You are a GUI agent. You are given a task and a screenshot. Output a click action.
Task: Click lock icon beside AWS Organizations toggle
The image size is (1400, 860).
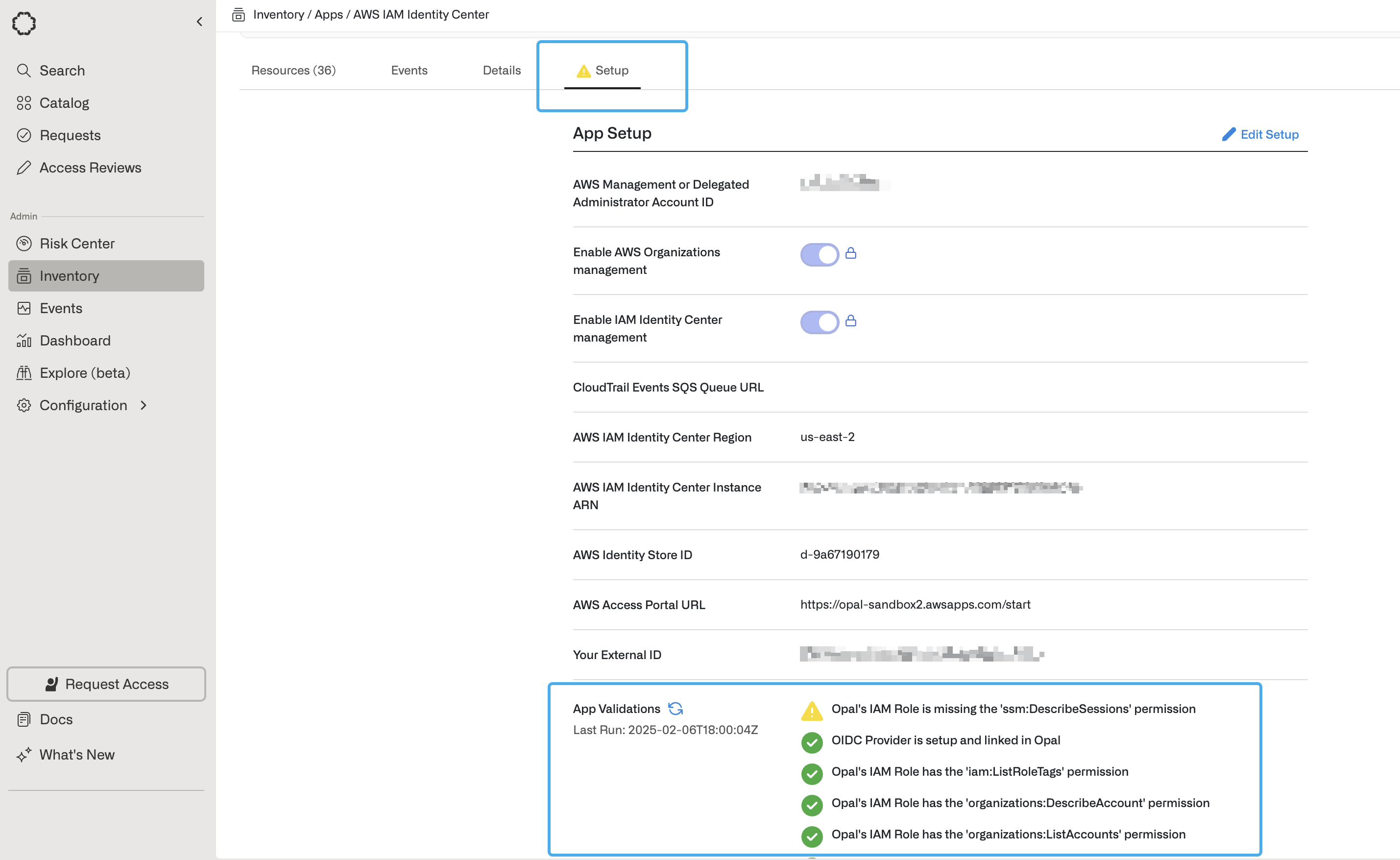click(850, 253)
